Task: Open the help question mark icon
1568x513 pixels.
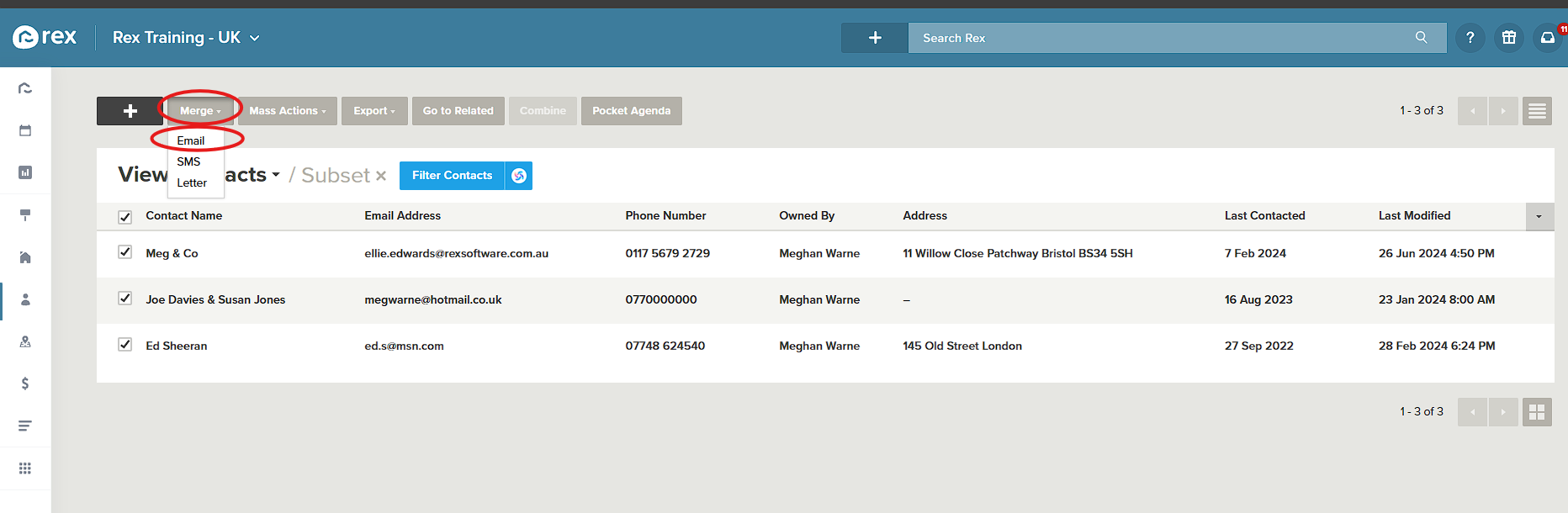Action: click(1470, 38)
